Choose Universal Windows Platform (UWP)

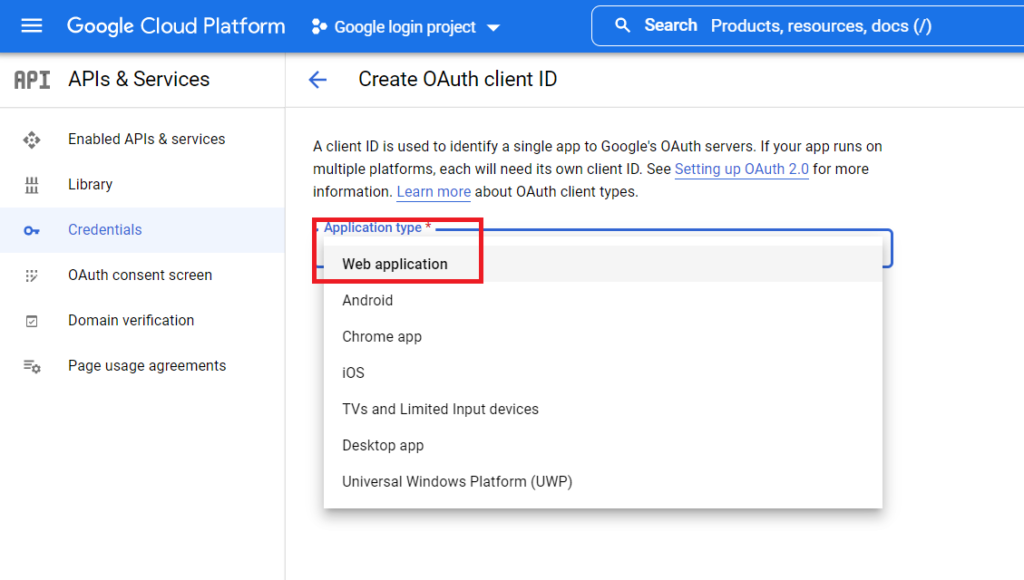457,481
